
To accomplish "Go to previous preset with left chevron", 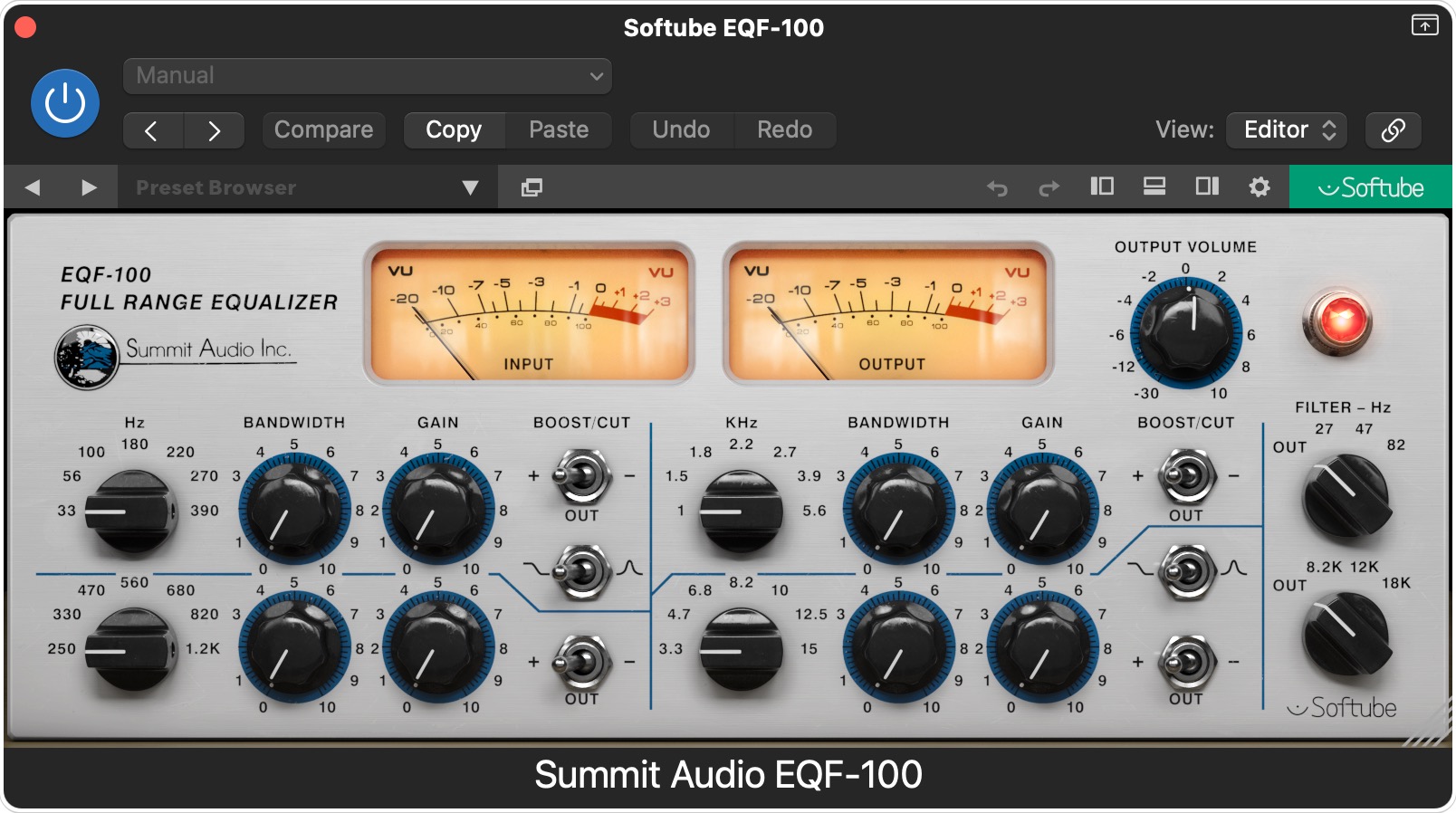I will click(x=153, y=130).
